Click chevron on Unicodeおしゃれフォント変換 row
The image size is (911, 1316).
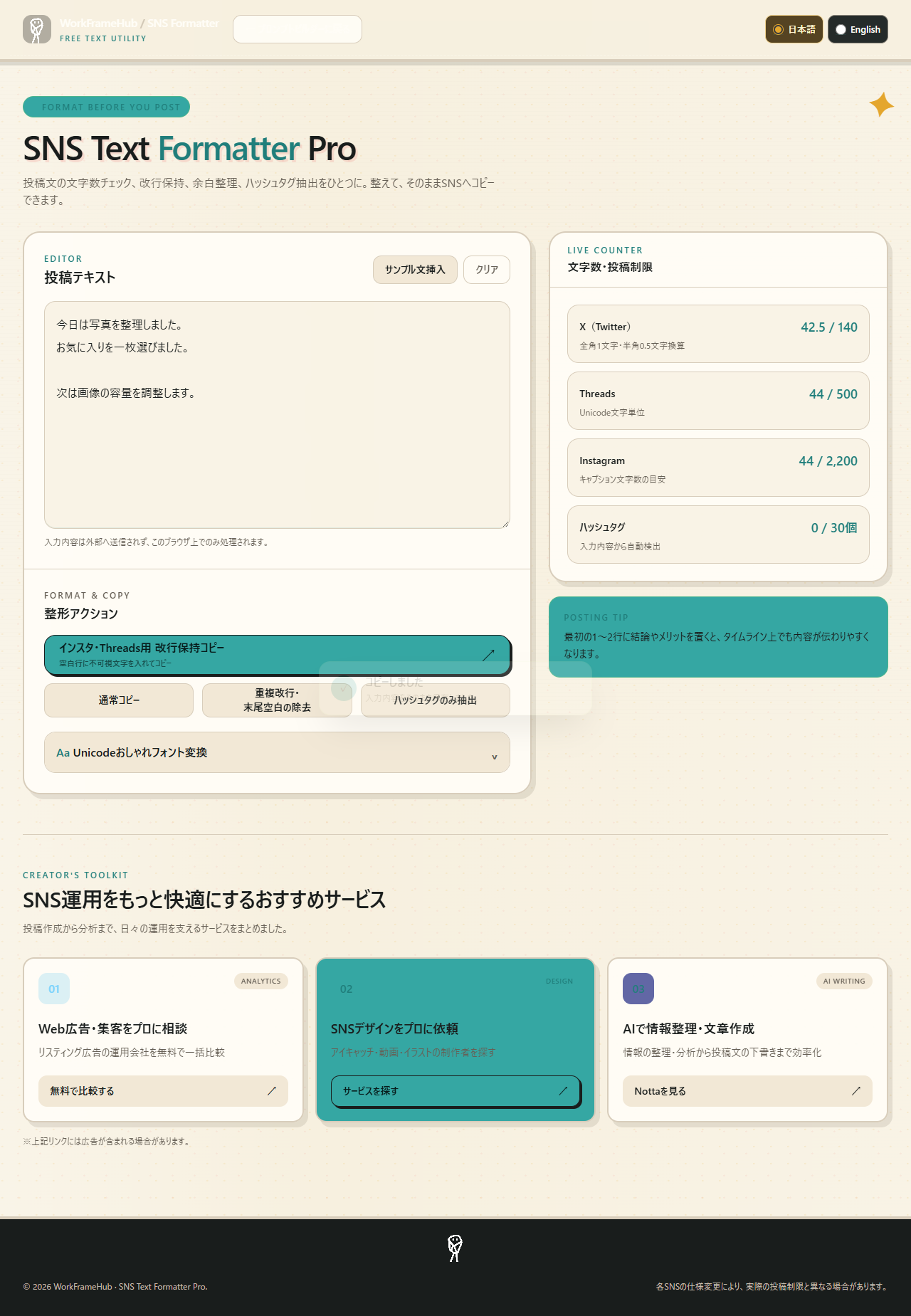point(495,757)
